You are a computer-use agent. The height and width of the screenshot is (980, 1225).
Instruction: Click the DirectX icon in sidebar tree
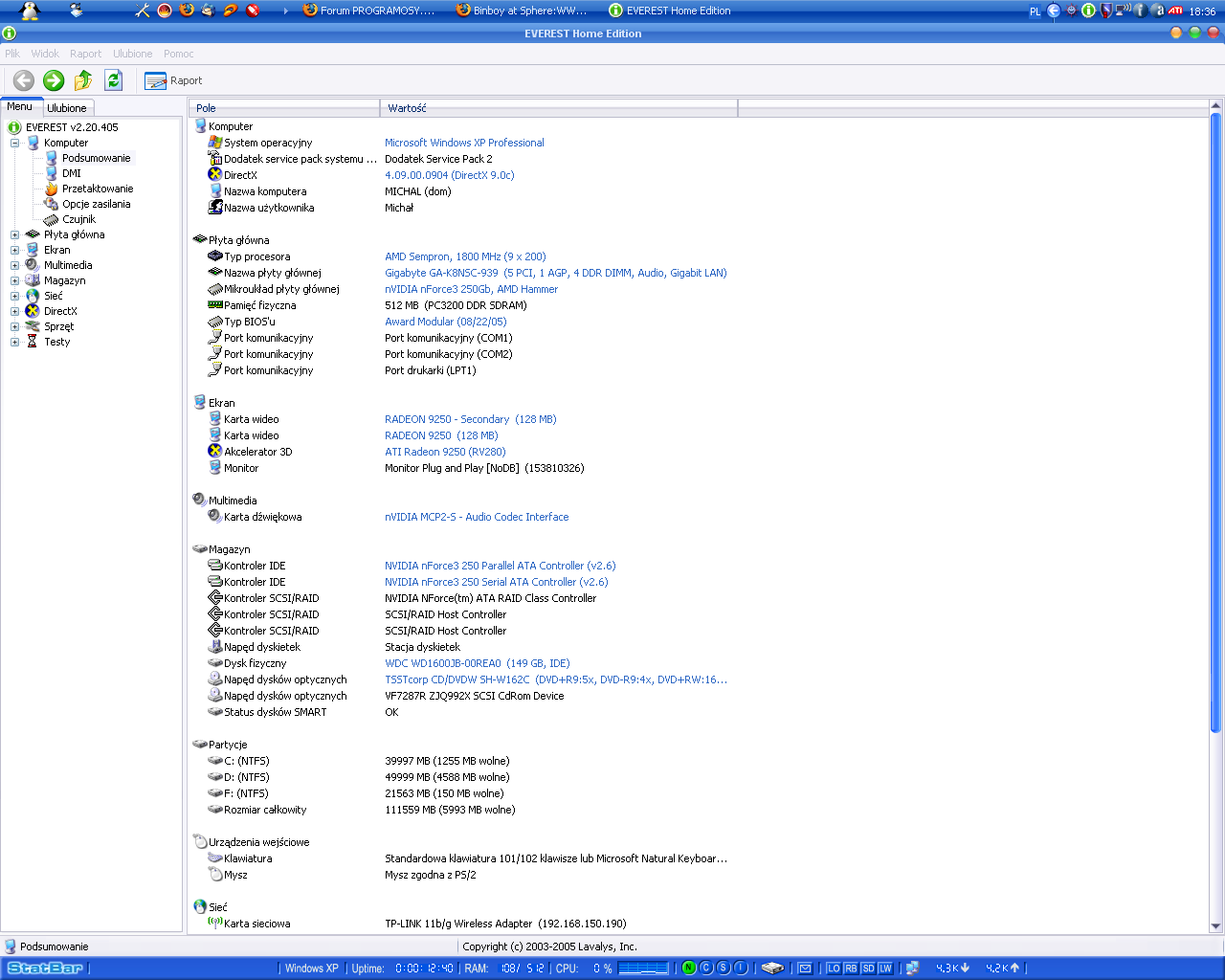(x=33, y=311)
